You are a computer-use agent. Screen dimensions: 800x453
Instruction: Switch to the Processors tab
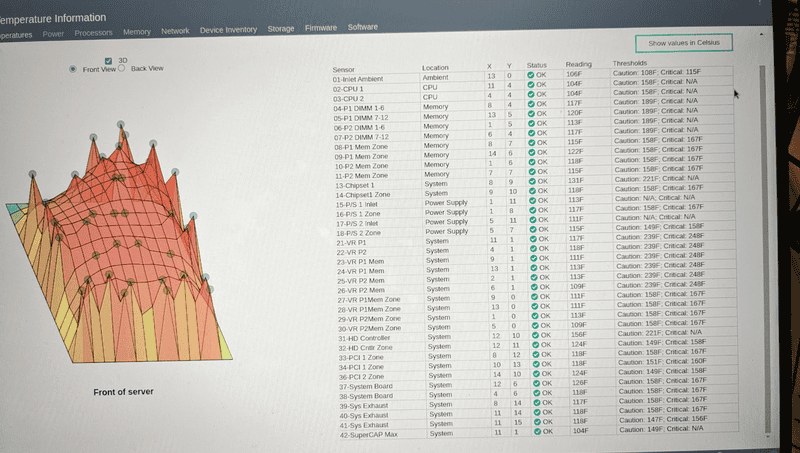(93, 33)
